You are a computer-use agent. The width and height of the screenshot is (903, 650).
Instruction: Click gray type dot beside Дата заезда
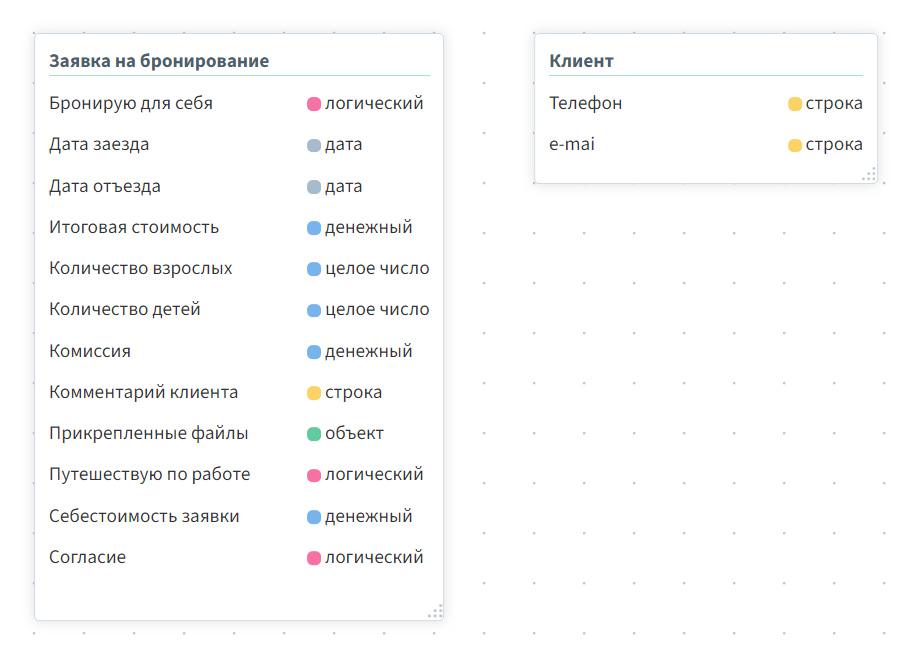point(314,145)
